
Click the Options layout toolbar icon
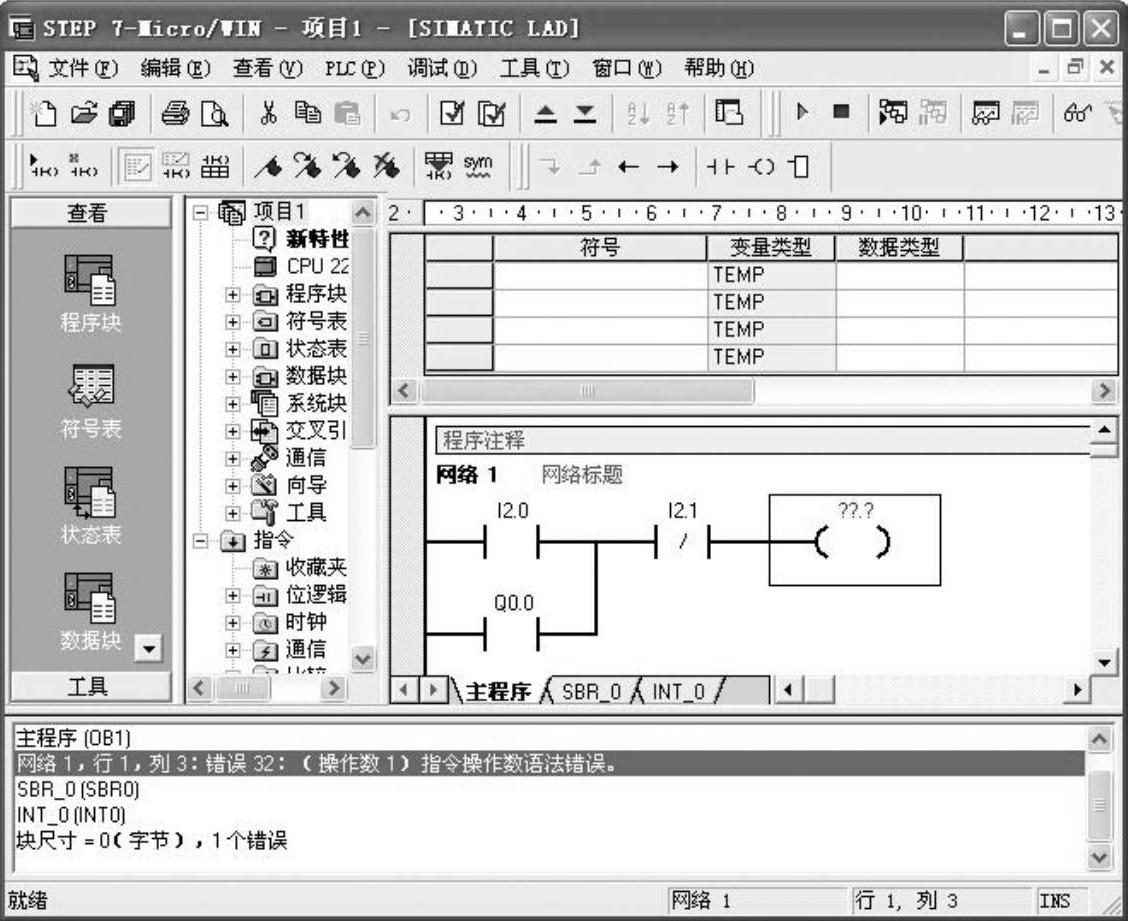tap(729, 112)
